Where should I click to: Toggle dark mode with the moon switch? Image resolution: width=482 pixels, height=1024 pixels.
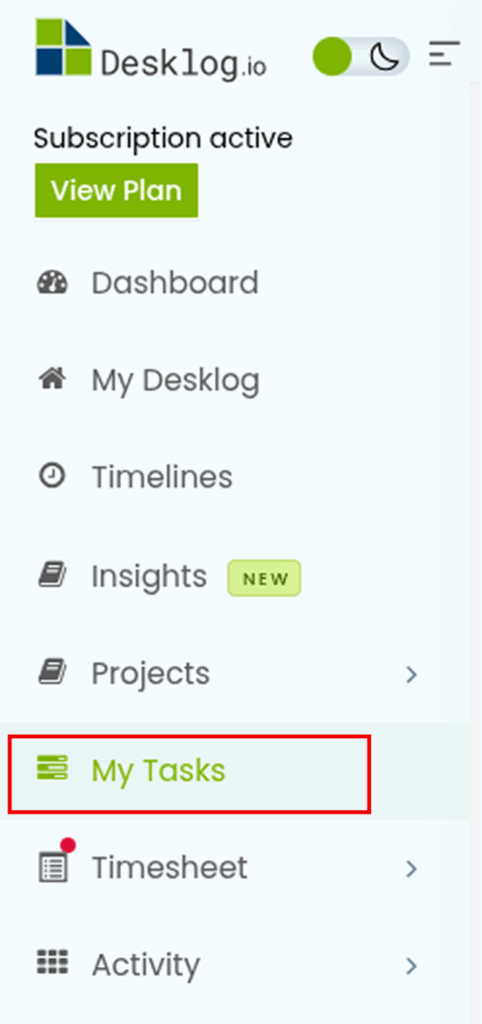[361, 57]
